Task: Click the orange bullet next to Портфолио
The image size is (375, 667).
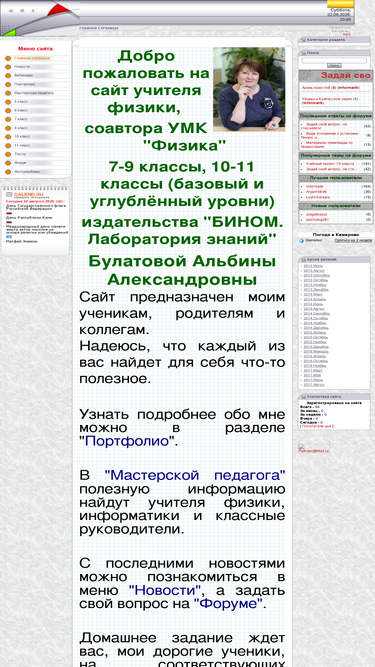Action: coord(8,84)
